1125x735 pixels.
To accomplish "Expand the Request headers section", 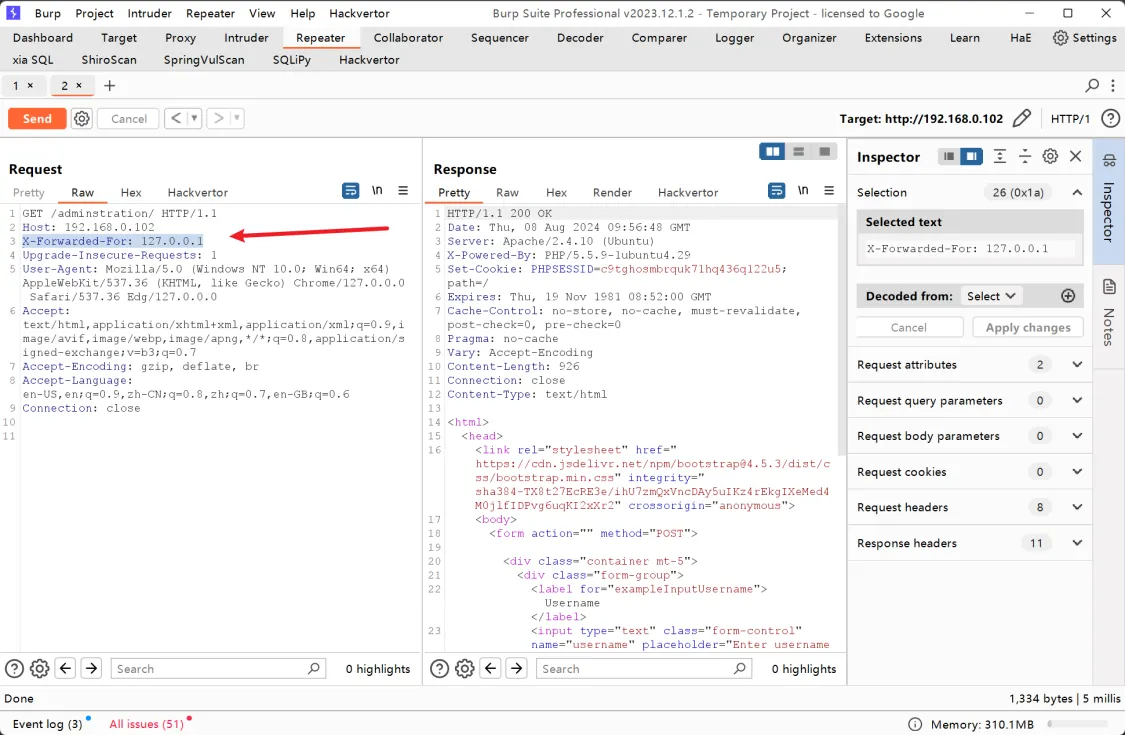I will [1077, 508].
